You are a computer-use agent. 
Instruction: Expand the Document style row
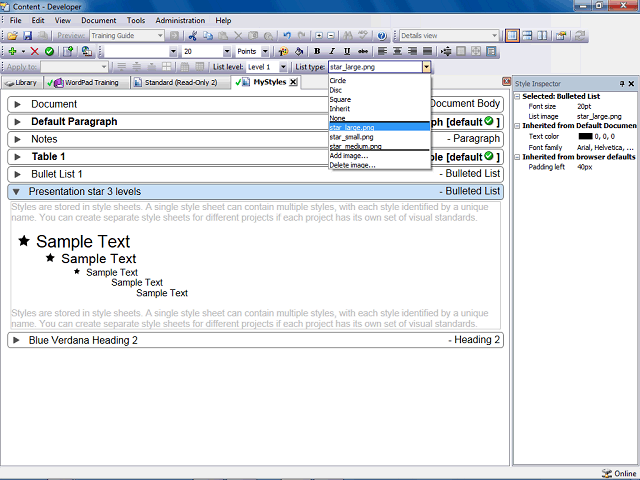17,104
